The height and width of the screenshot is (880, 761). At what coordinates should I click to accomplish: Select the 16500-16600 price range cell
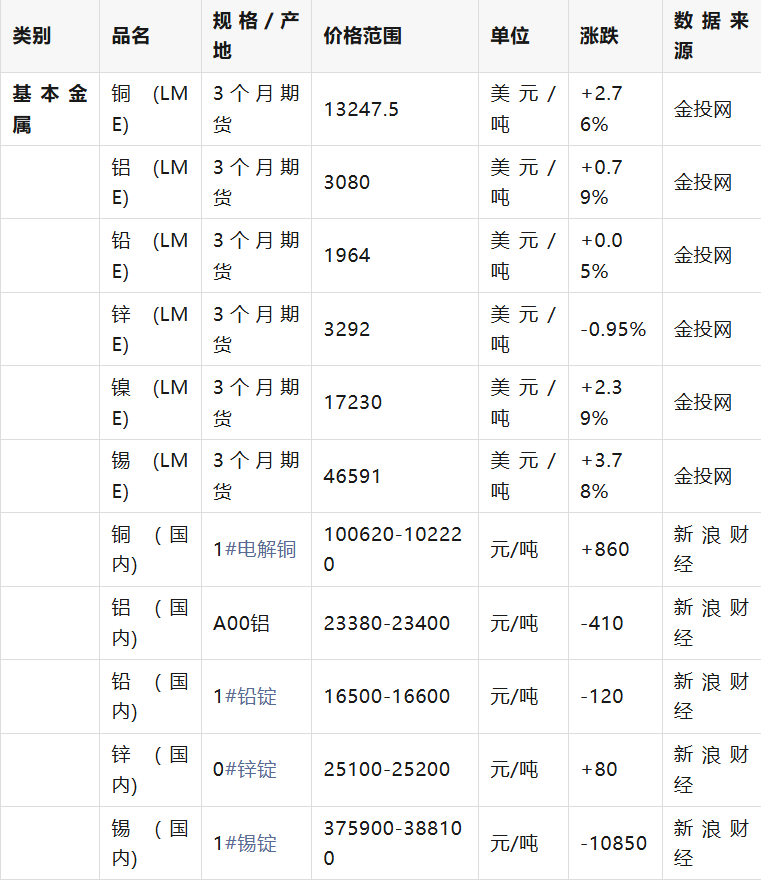pyautogui.click(x=386, y=696)
